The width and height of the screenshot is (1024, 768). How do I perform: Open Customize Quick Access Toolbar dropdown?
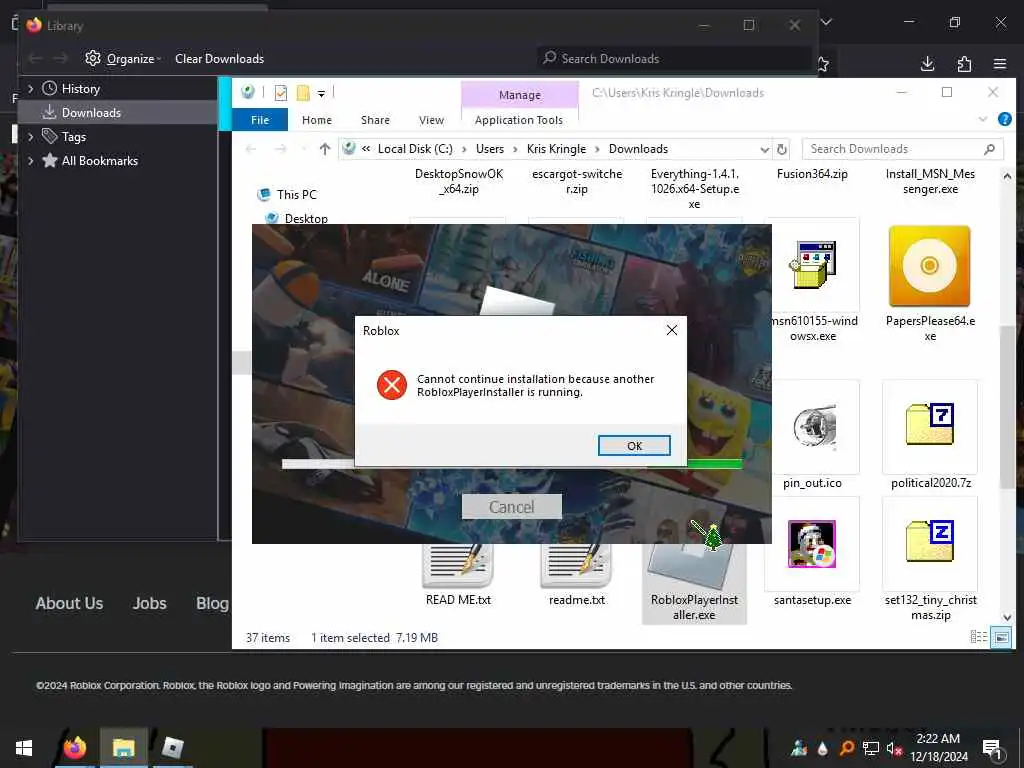click(321, 94)
